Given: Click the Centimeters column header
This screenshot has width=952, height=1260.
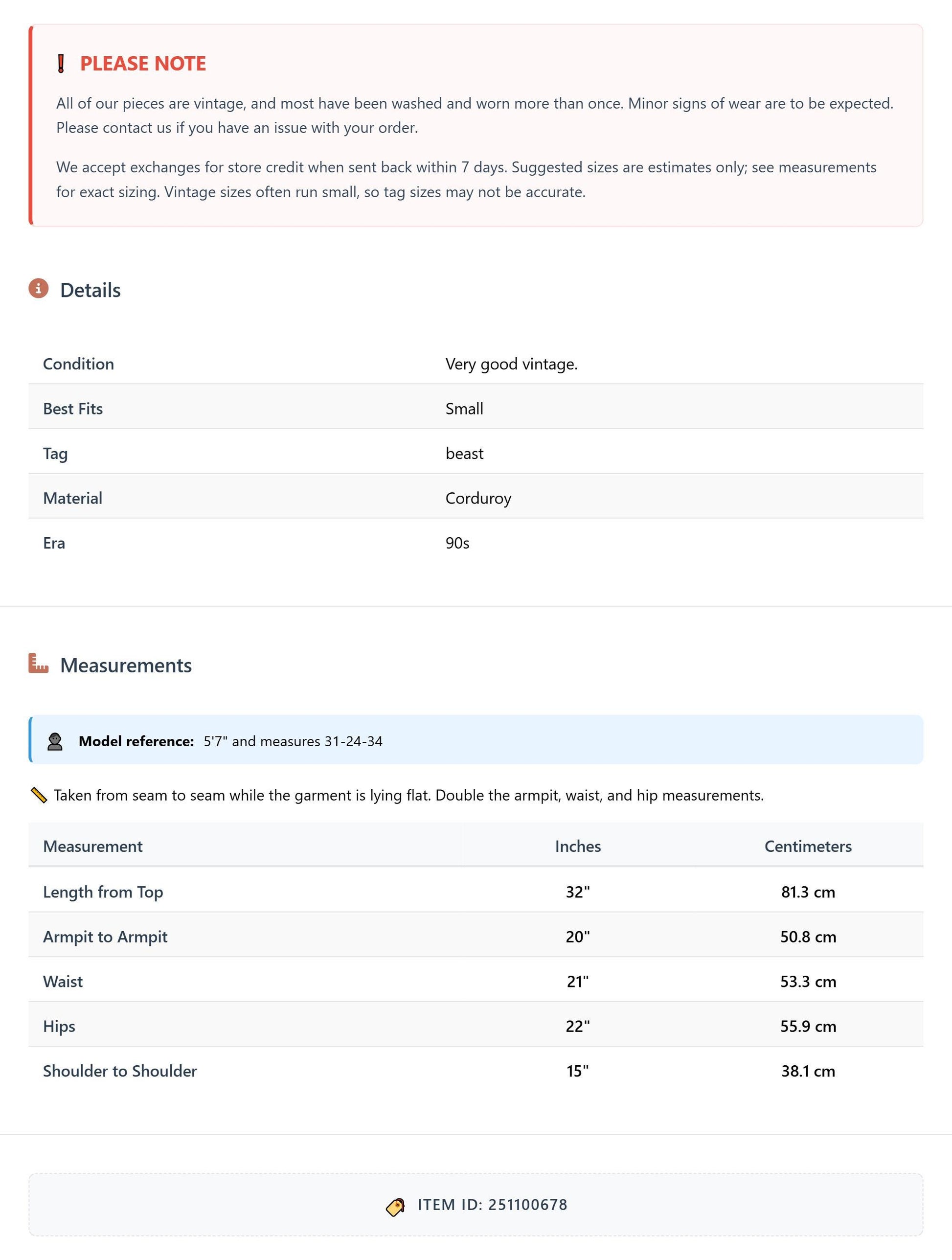Looking at the screenshot, I should point(808,847).
